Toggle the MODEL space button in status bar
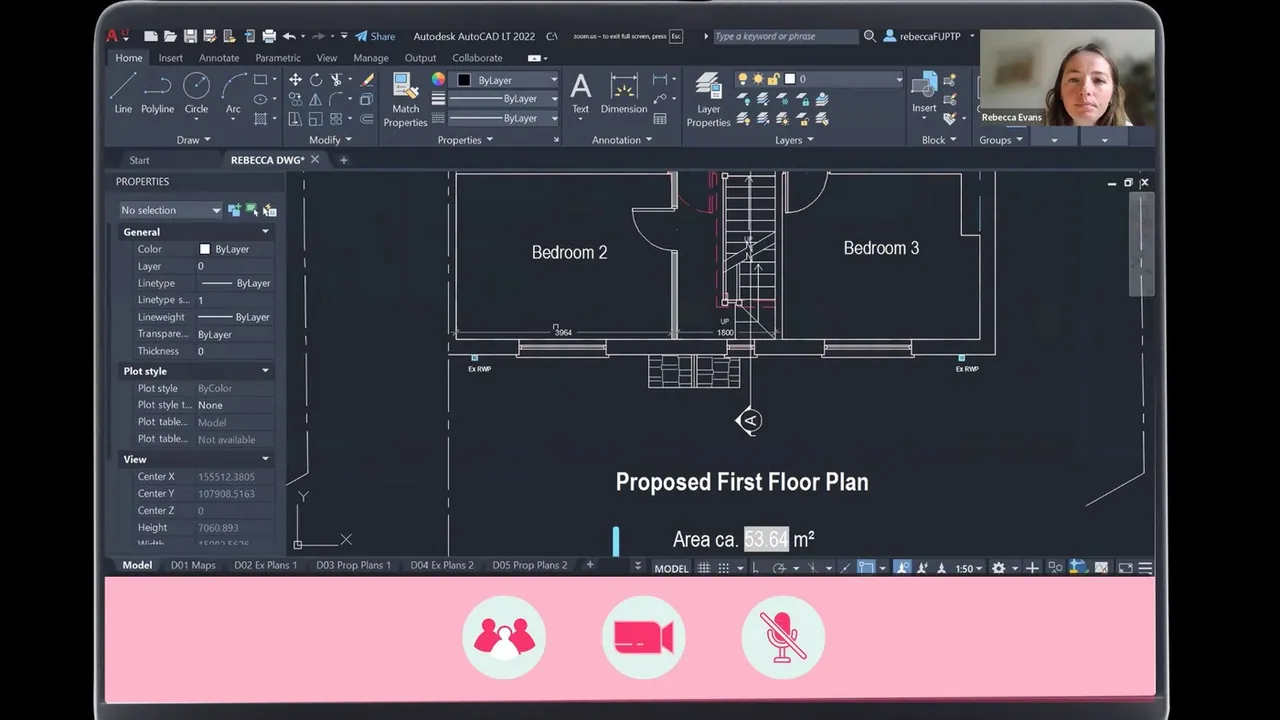Screen dimensions: 1280x720 coord(671,568)
